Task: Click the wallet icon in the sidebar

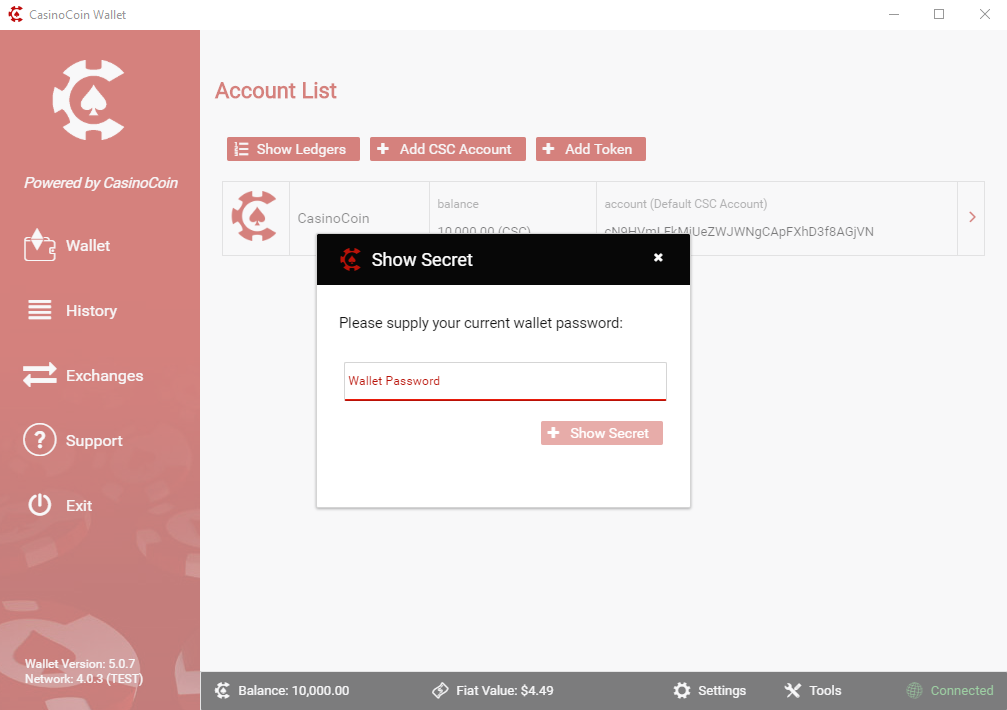Action: coord(39,245)
